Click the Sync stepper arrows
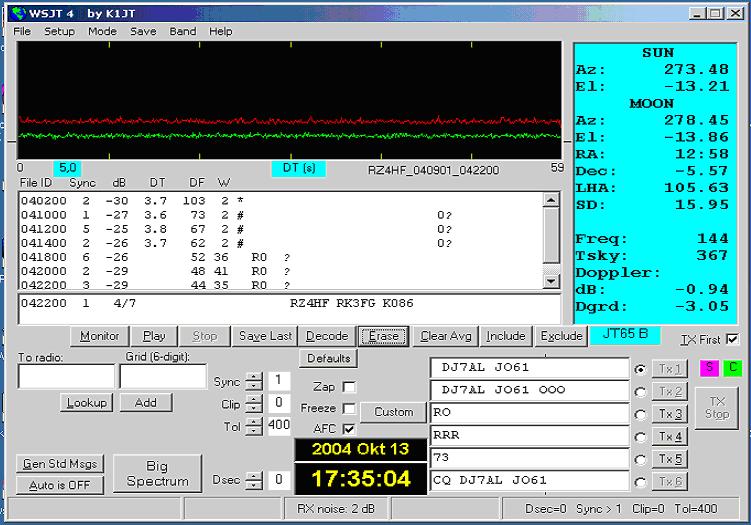 [254, 381]
